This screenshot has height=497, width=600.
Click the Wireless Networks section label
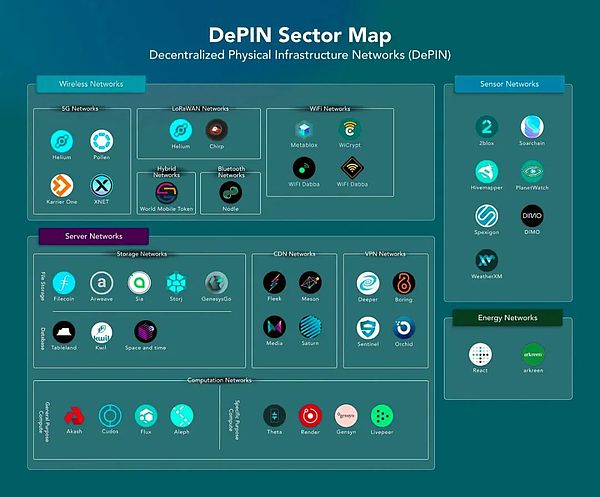pyautogui.click(x=92, y=85)
